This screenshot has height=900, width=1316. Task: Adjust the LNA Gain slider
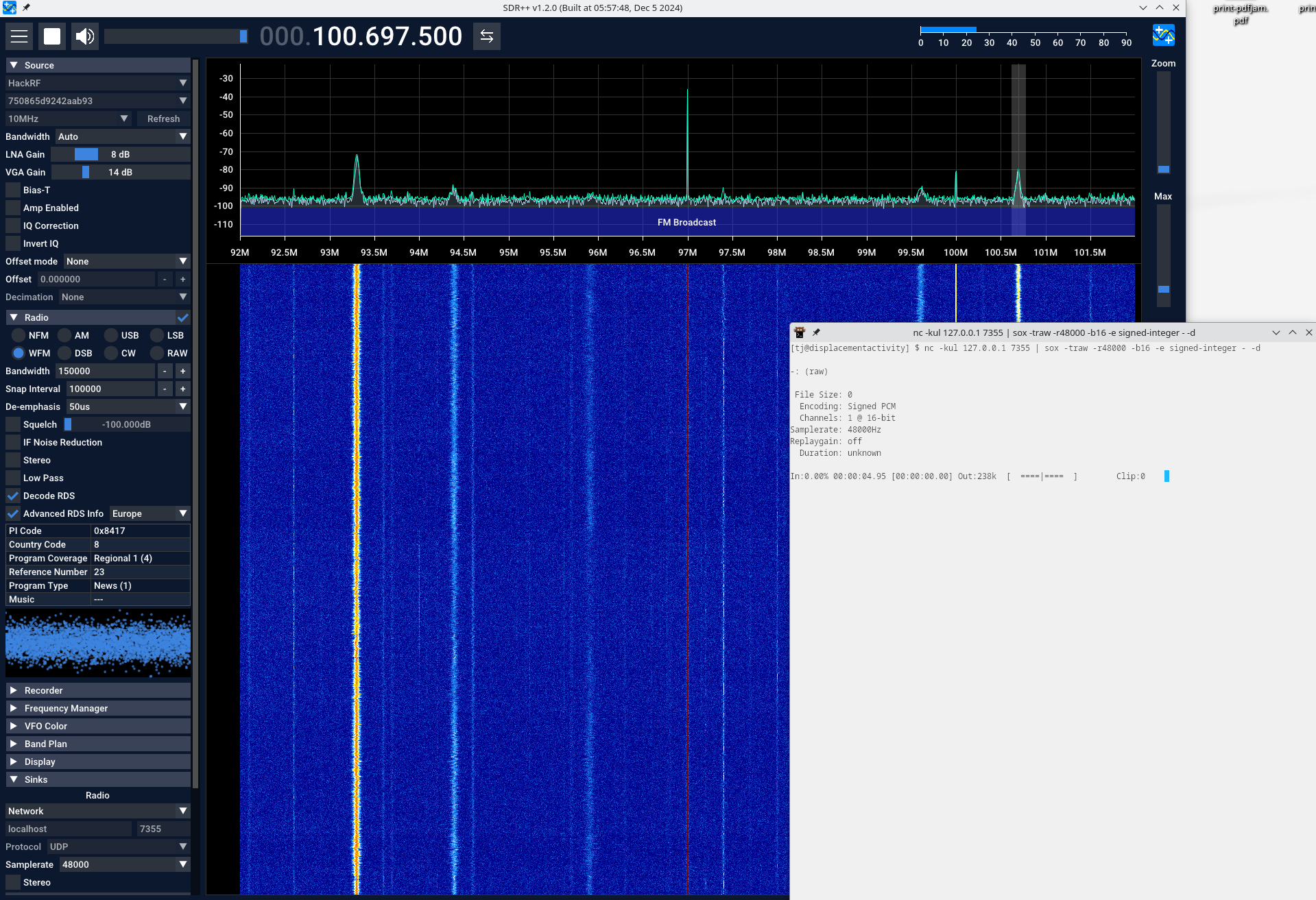point(86,154)
